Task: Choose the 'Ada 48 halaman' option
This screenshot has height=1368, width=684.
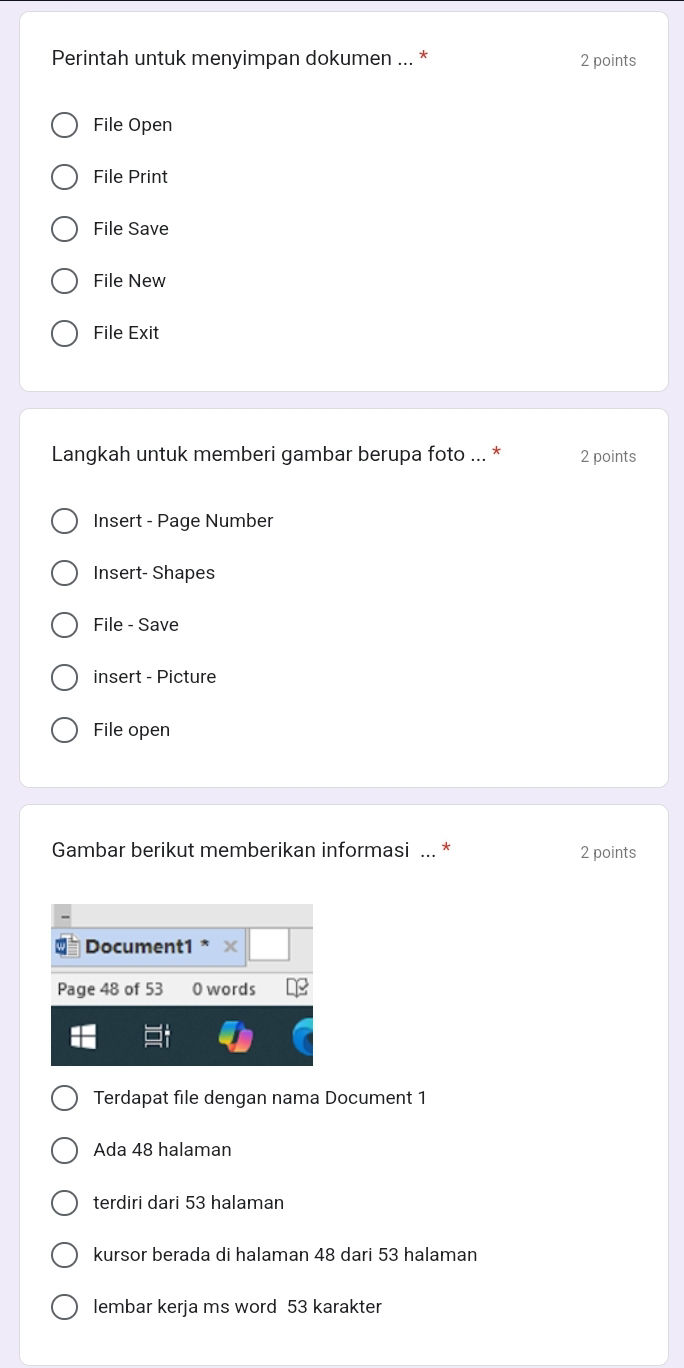Action: coord(65,1150)
